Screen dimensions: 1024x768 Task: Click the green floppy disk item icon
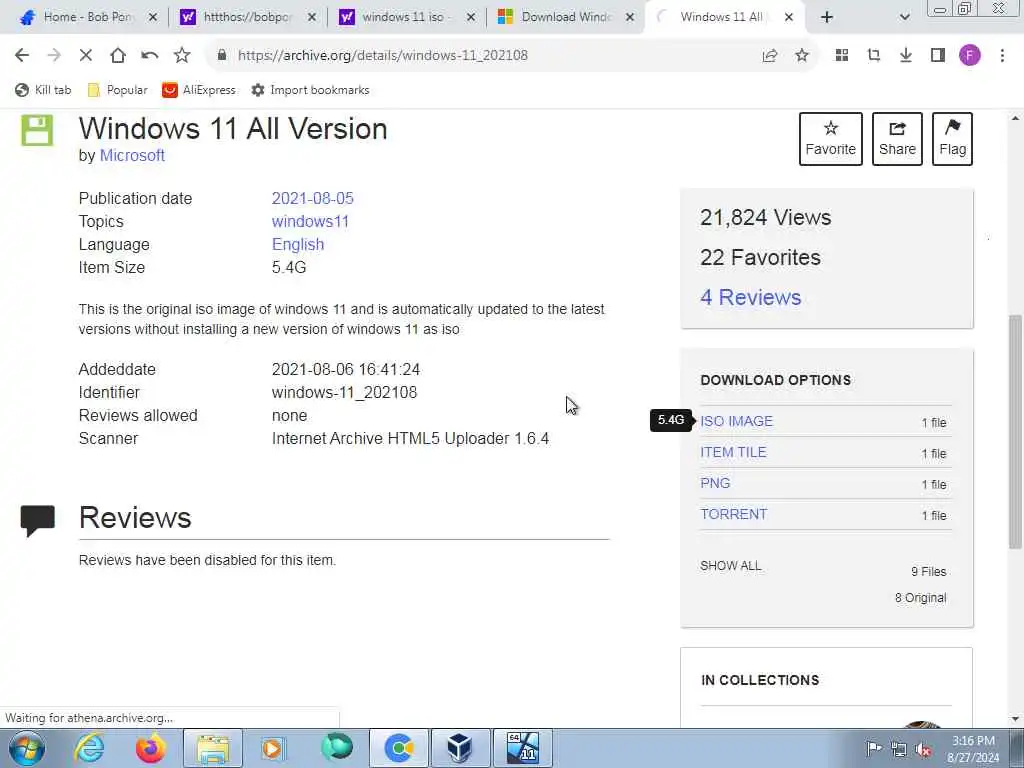tap(37, 130)
